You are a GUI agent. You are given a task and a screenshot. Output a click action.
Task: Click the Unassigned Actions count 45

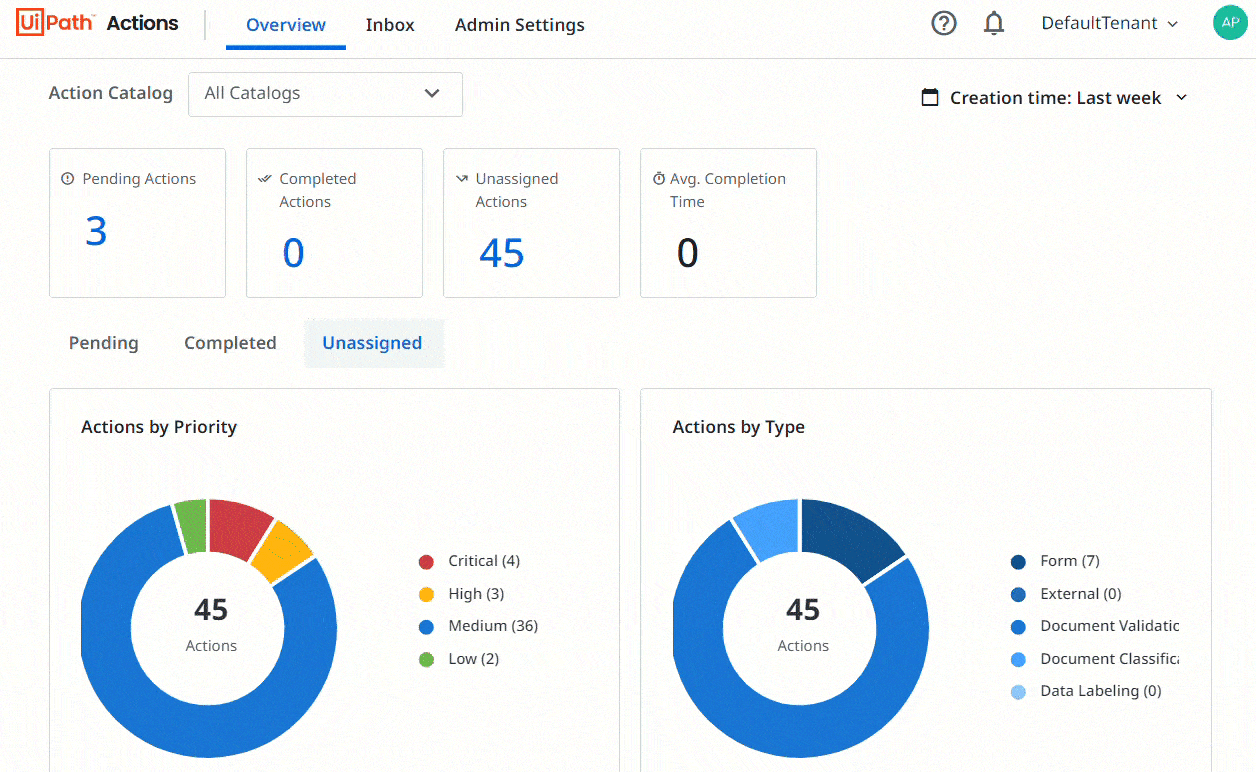501,253
